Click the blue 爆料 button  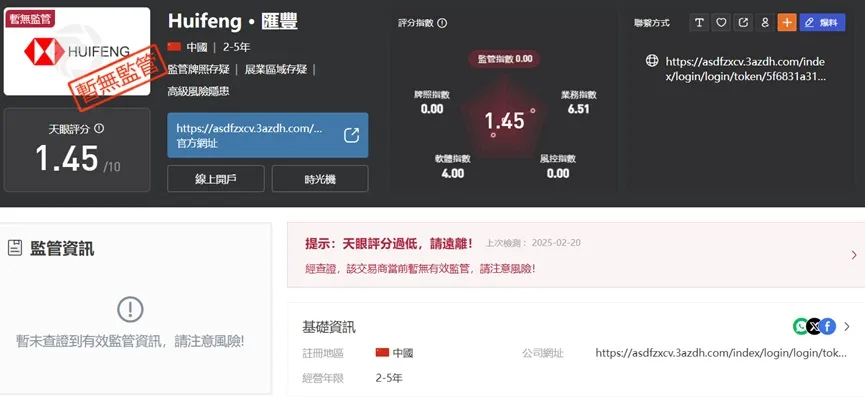coord(822,23)
